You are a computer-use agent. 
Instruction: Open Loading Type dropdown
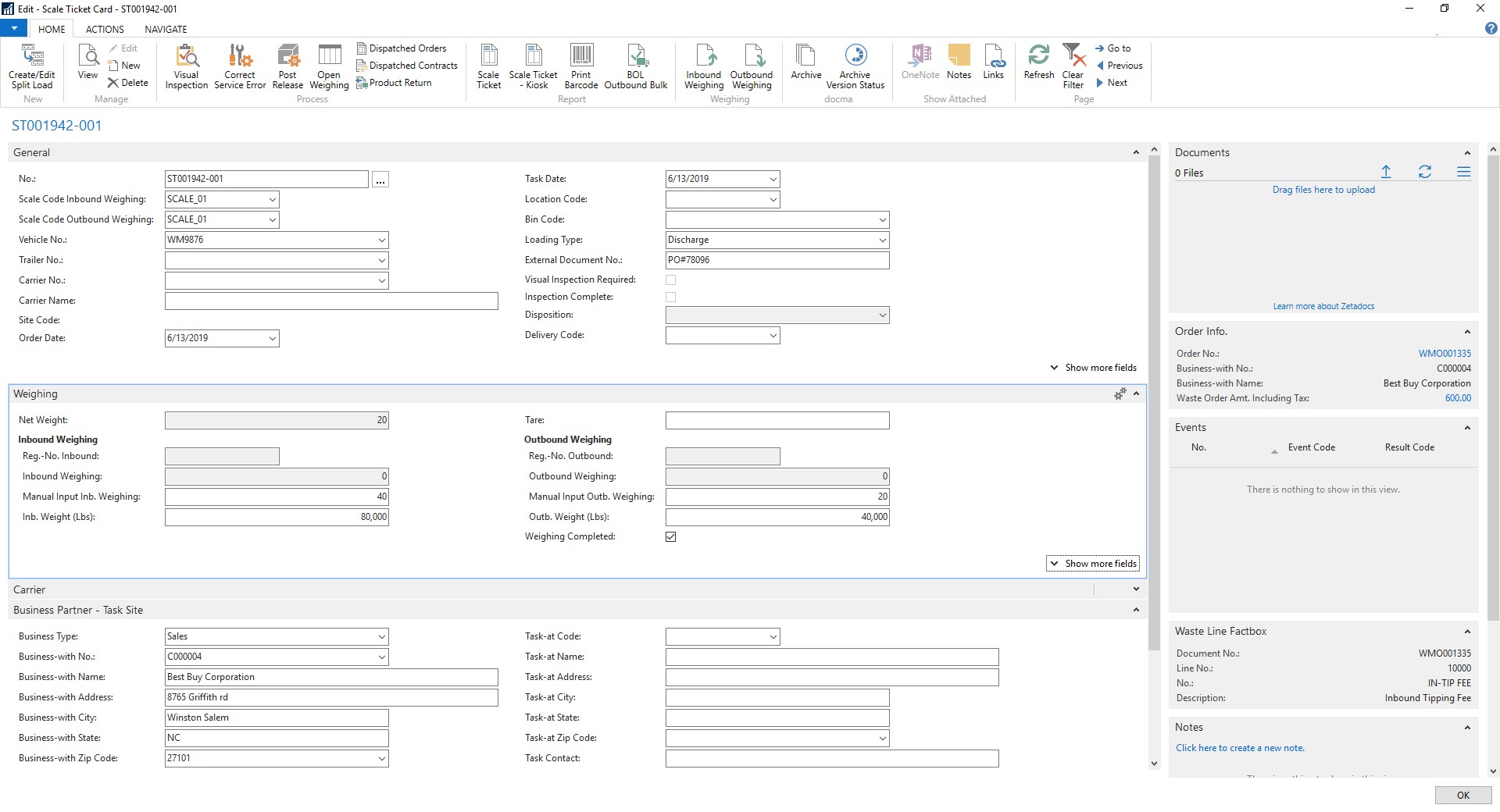point(883,240)
